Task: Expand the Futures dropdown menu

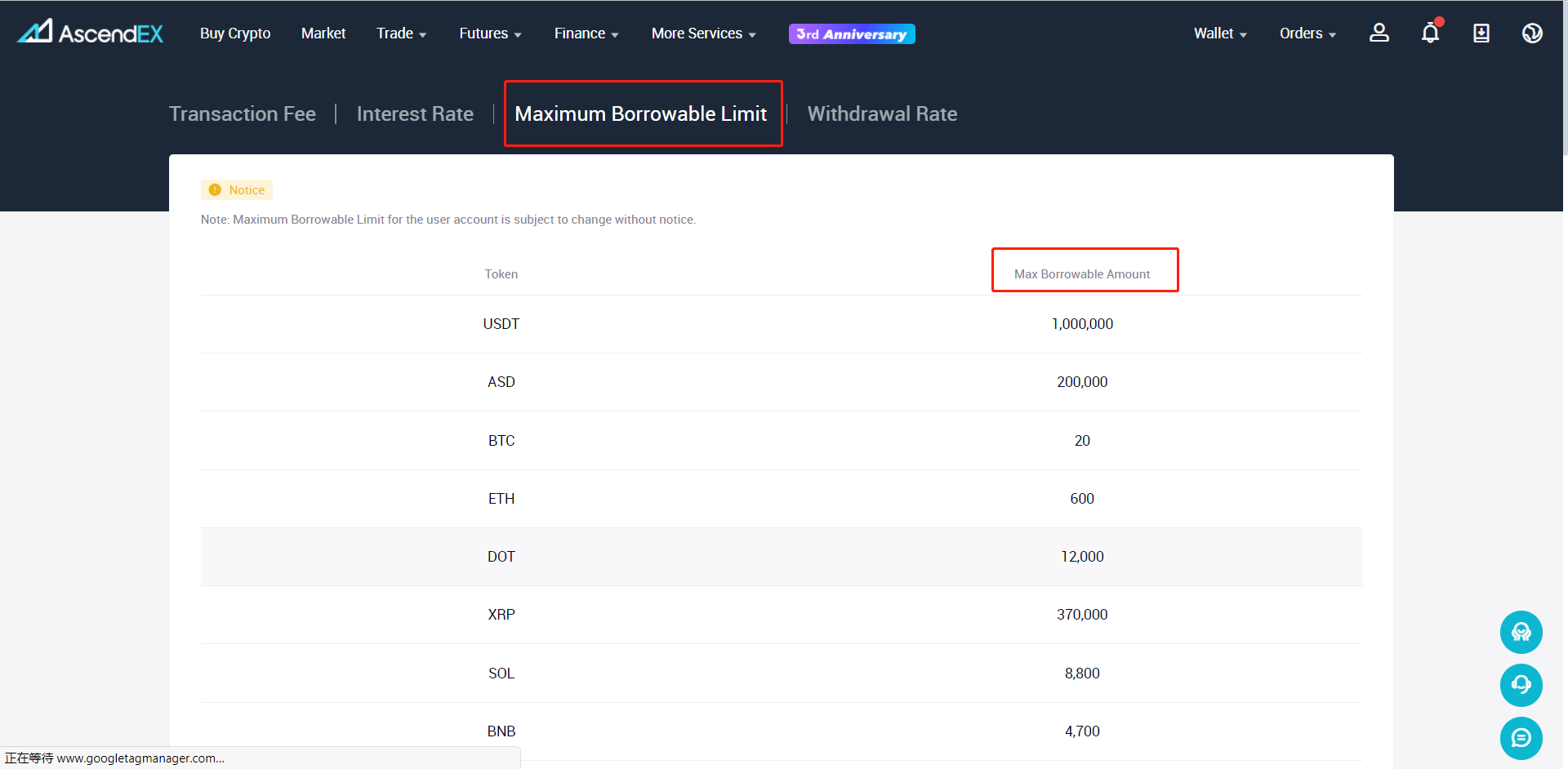Action: (490, 33)
